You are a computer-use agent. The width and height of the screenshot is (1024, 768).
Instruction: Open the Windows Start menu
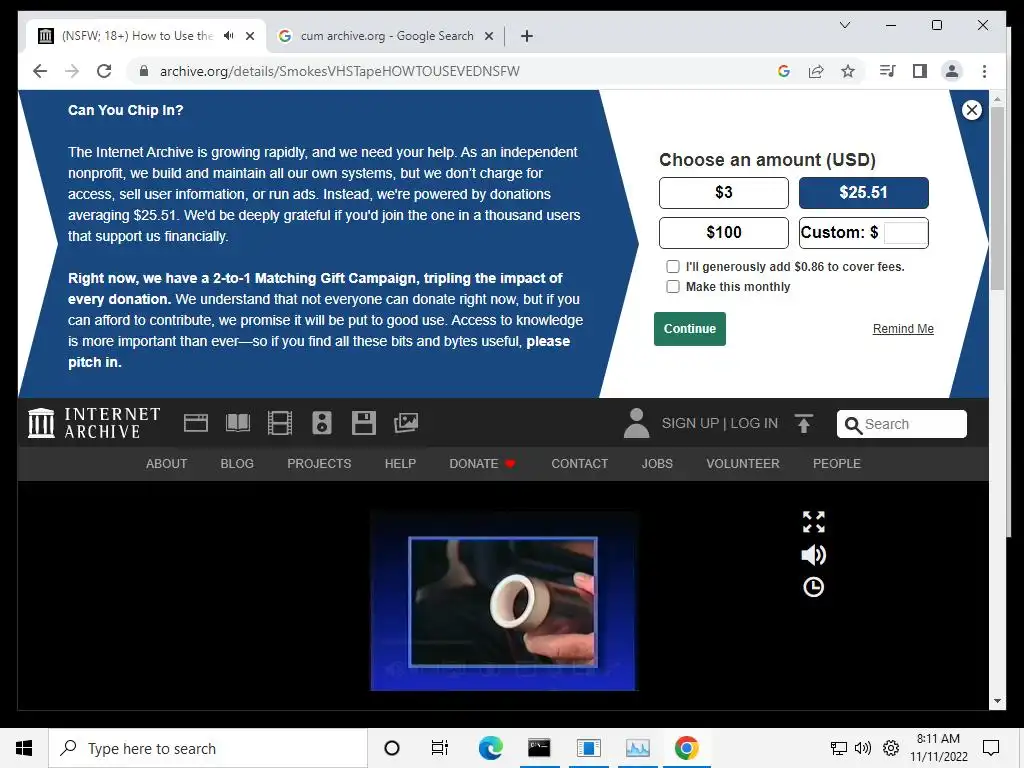point(24,748)
